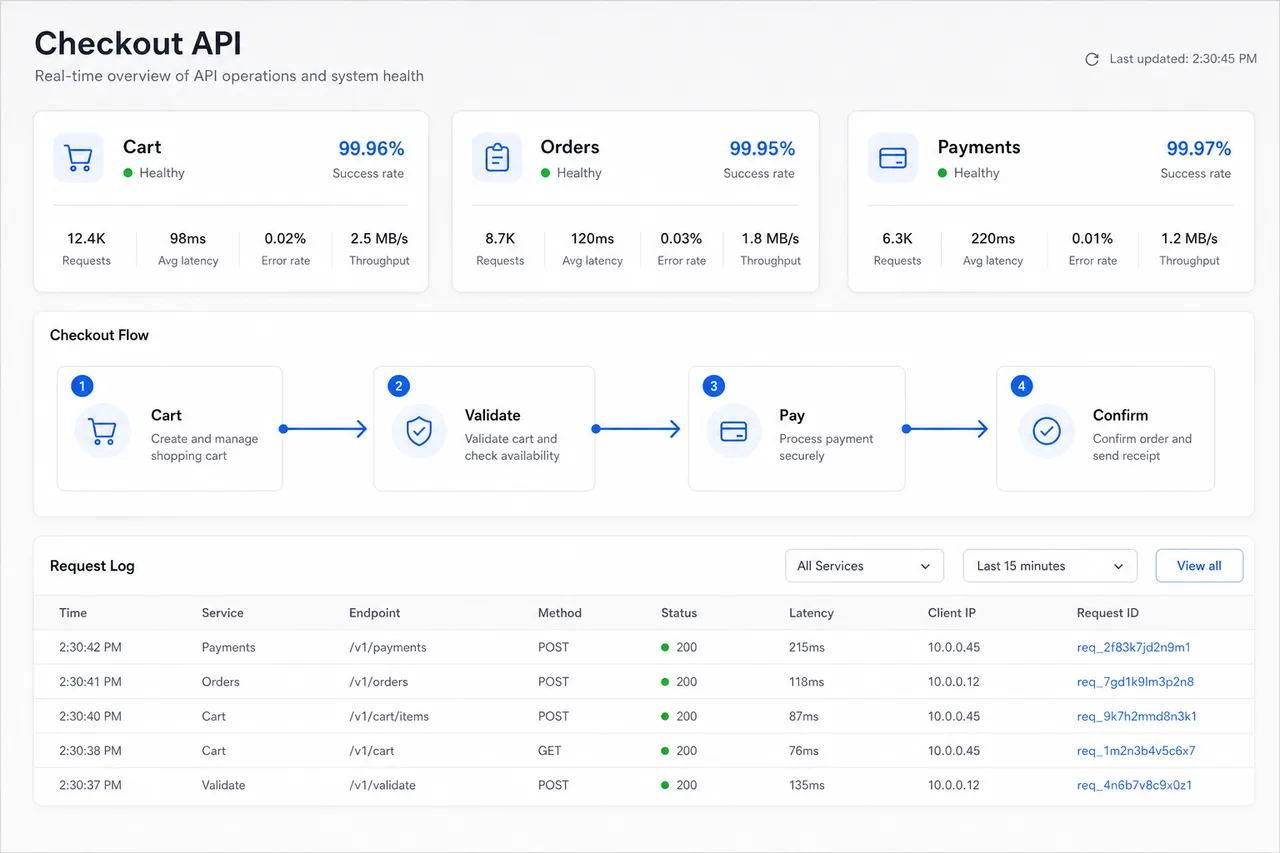Click the /v1/cart/items endpoint cell
The image size is (1280, 853).
tap(389, 716)
